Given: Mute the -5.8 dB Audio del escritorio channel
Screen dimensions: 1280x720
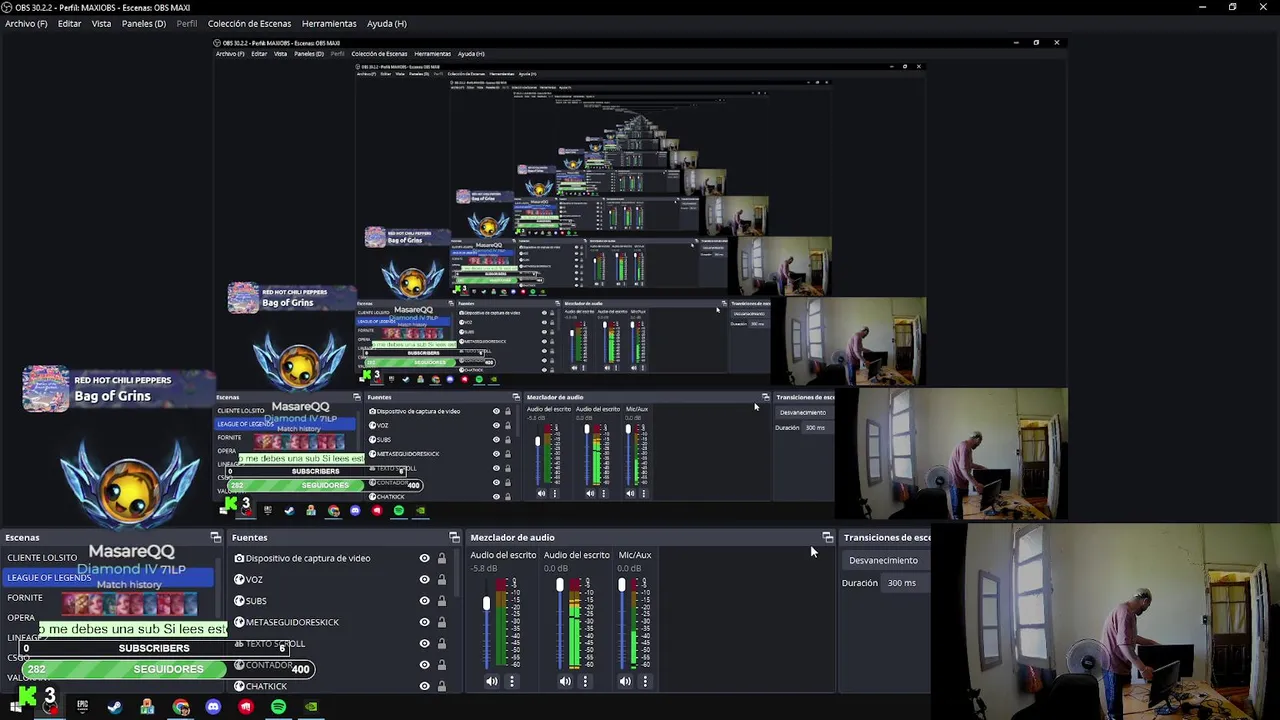Looking at the screenshot, I should [491, 681].
